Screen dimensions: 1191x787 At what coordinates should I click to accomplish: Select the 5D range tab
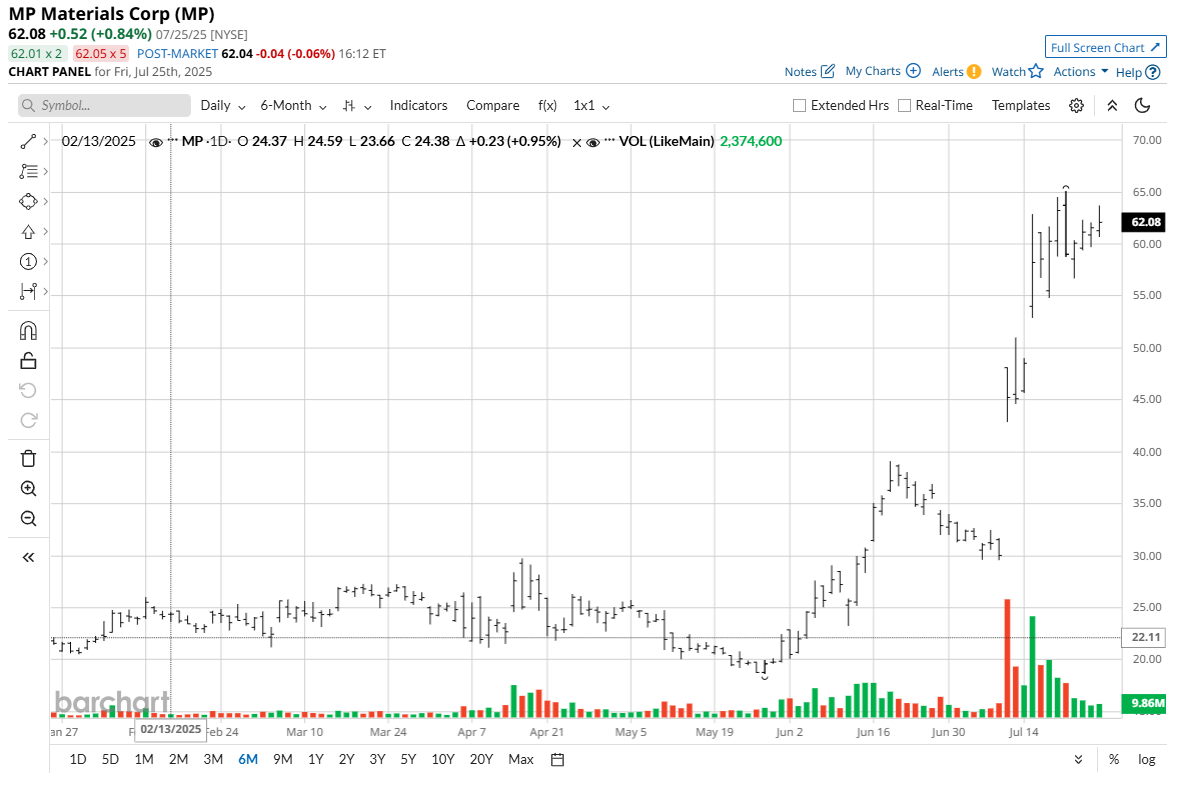(110, 760)
